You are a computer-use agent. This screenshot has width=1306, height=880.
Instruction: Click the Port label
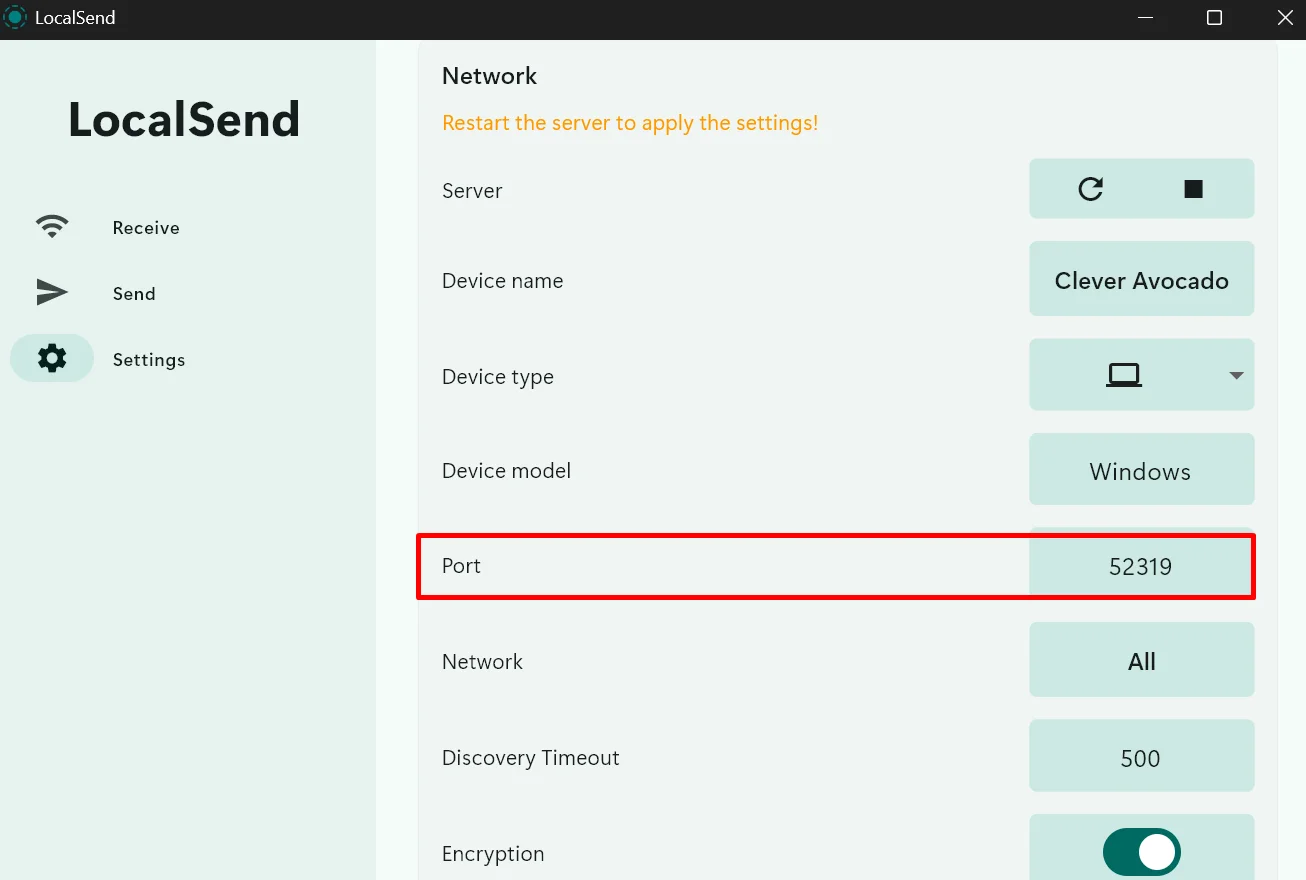[461, 566]
